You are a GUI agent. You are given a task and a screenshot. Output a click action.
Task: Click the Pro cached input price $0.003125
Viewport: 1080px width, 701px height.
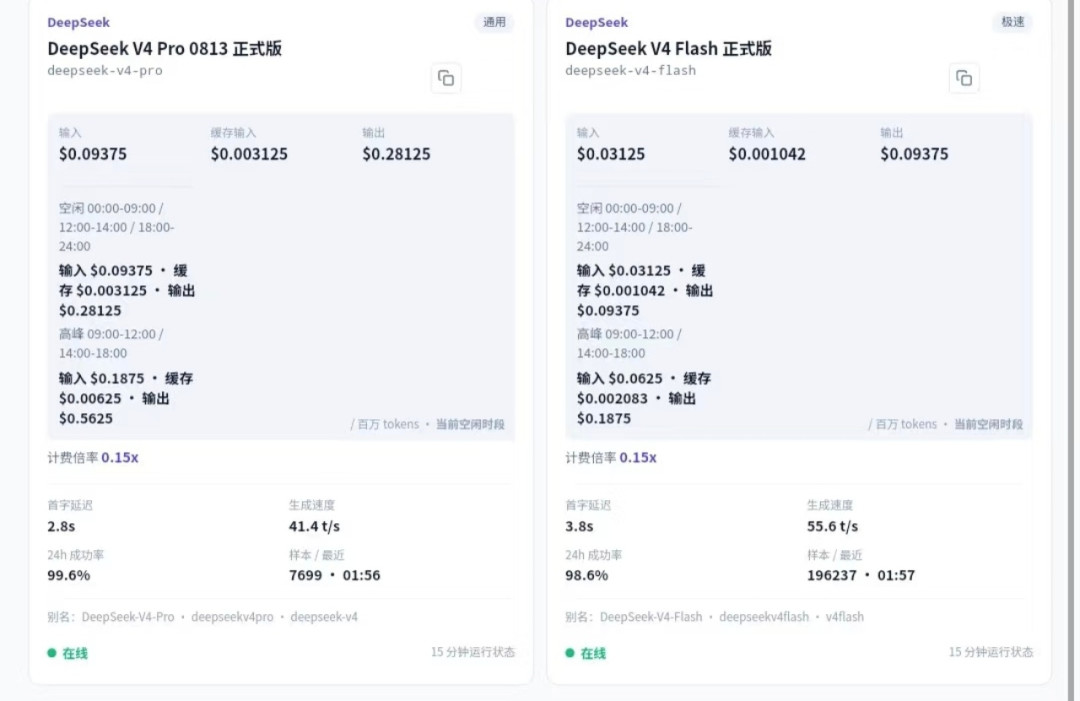click(x=249, y=154)
